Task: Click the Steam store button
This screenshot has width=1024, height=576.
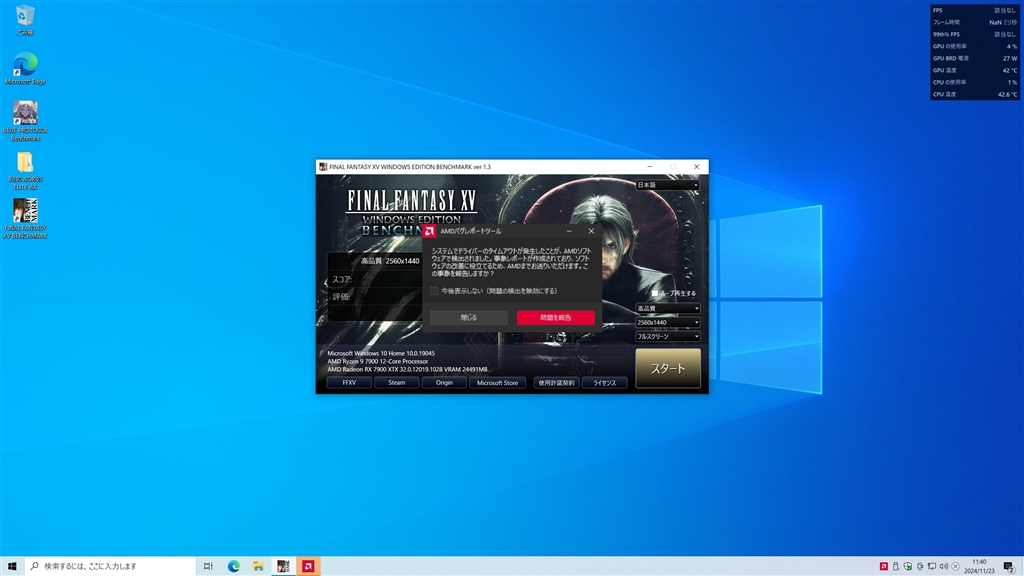Action: pos(396,383)
